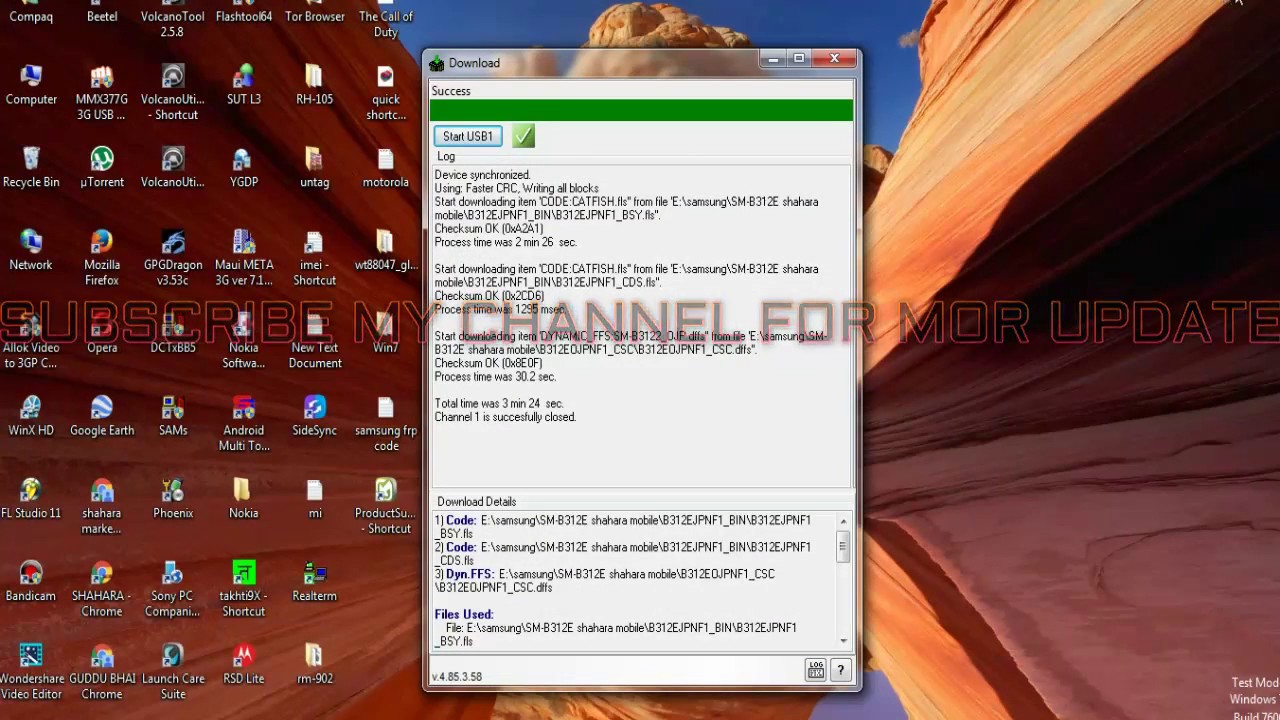
Task: Select the quick shortc... desktop icon
Action: point(386,93)
